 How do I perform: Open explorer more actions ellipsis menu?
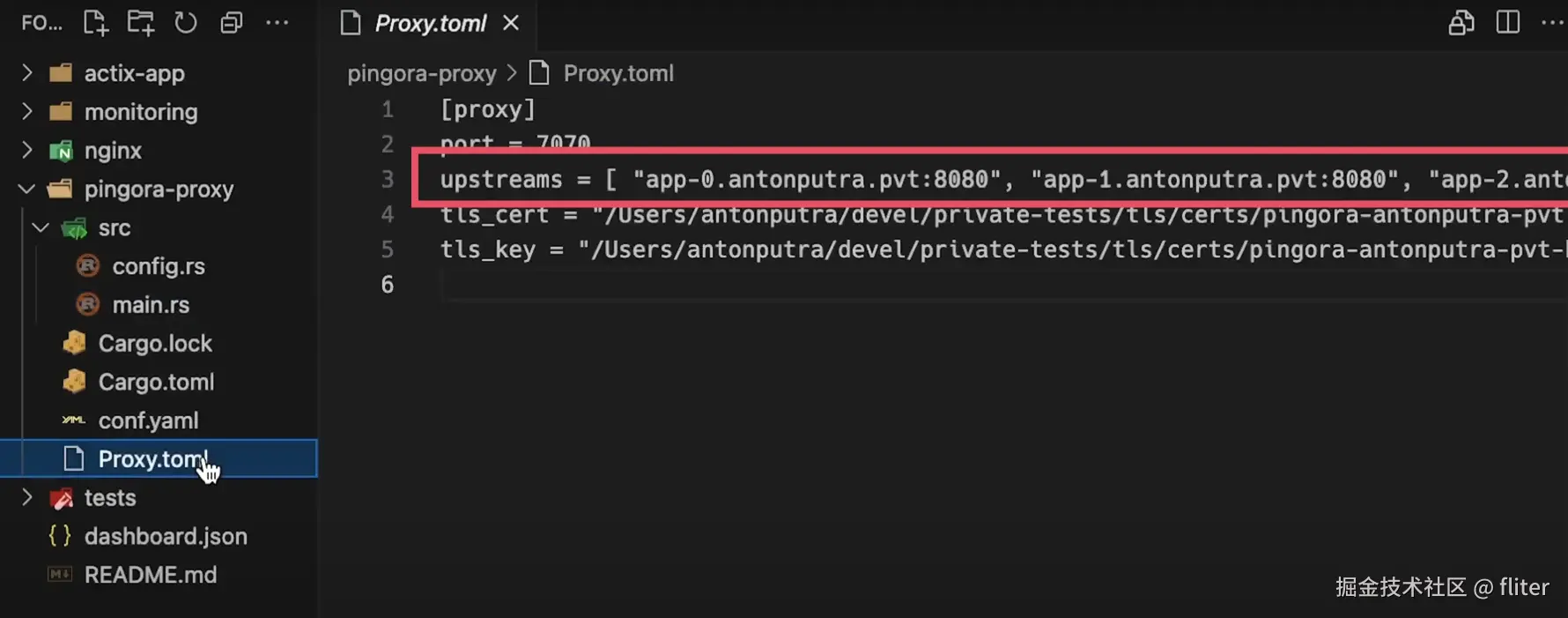(x=277, y=23)
